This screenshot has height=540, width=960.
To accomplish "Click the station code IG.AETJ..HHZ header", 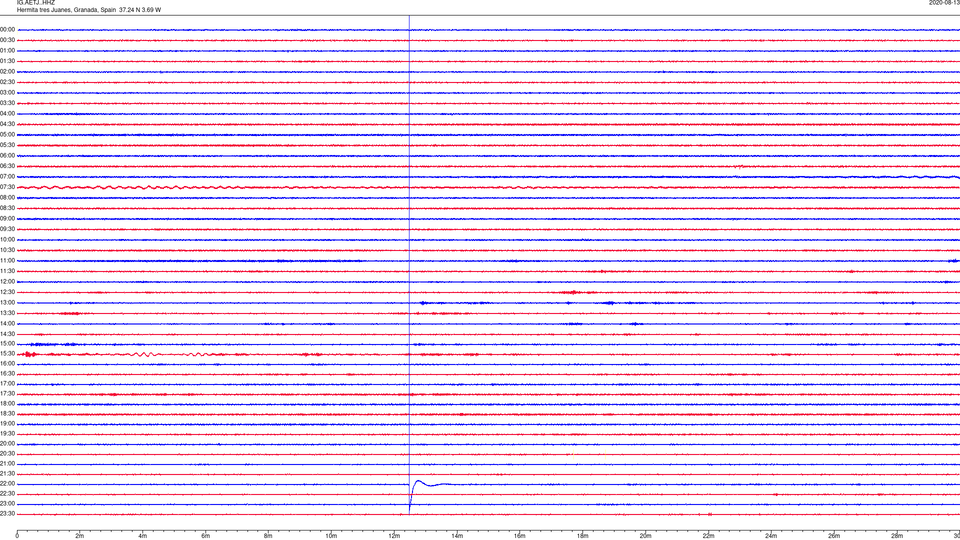I will [x=36, y=2].
